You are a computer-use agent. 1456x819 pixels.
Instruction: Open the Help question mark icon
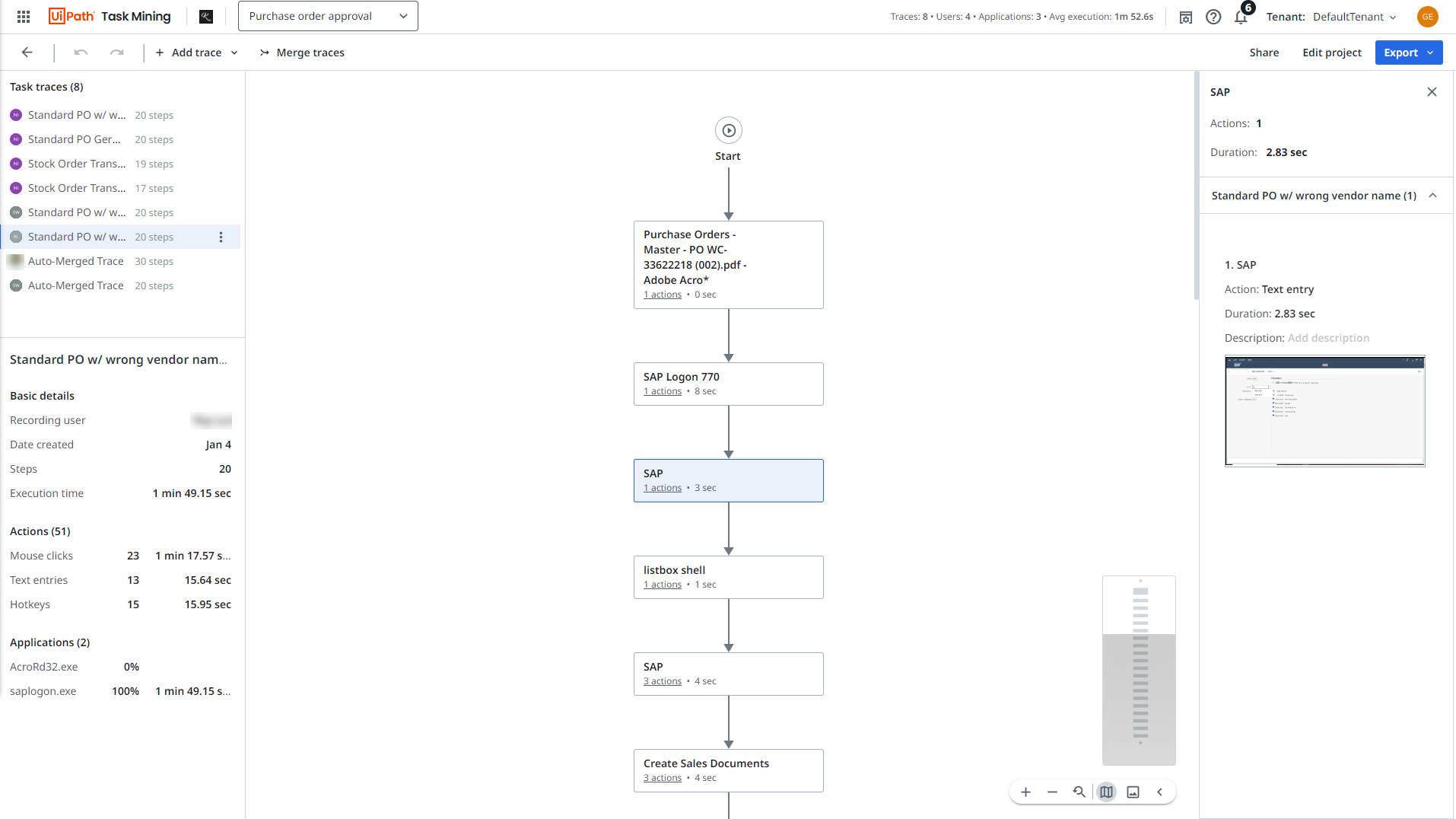click(1213, 17)
